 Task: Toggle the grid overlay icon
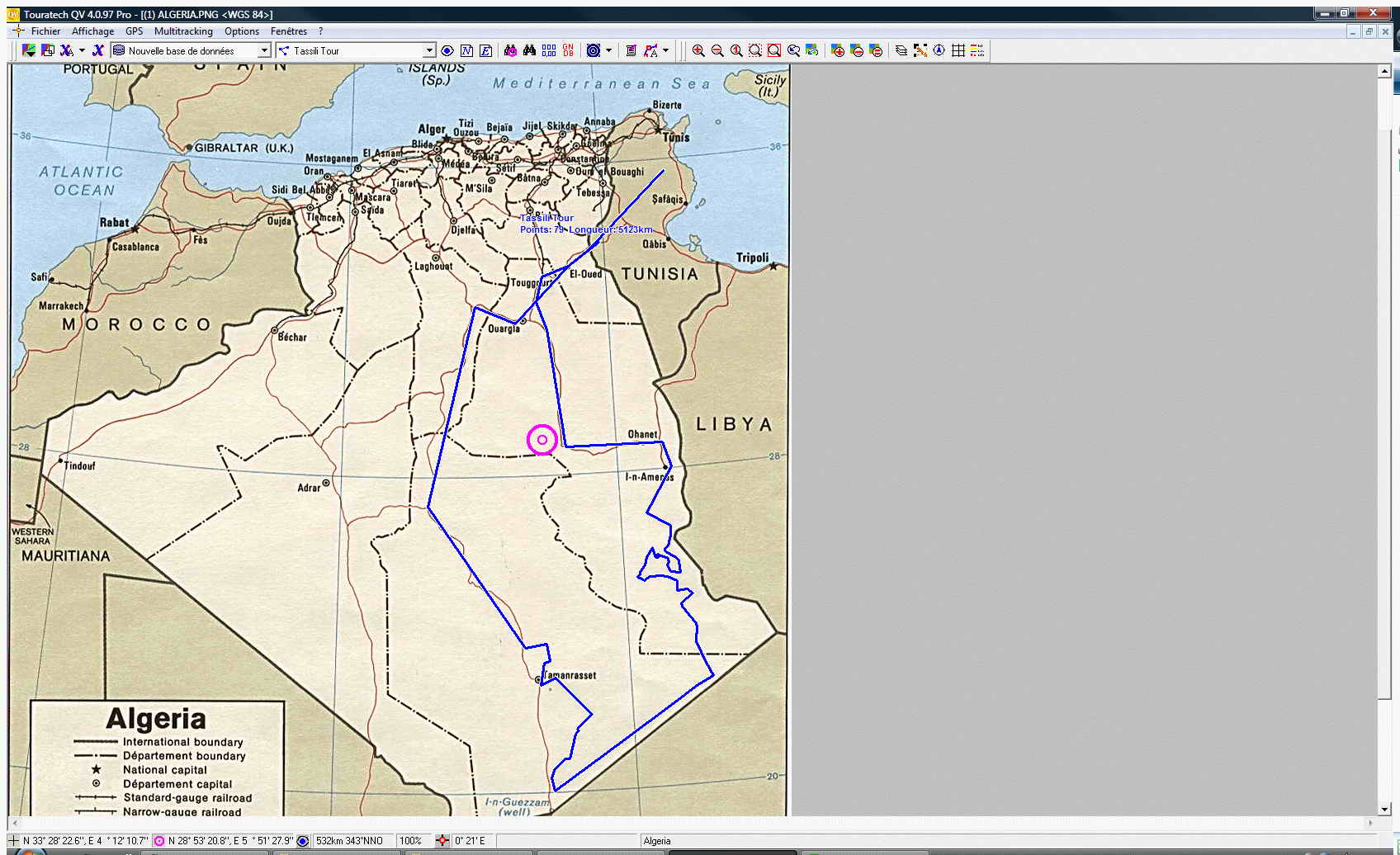[958, 50]
